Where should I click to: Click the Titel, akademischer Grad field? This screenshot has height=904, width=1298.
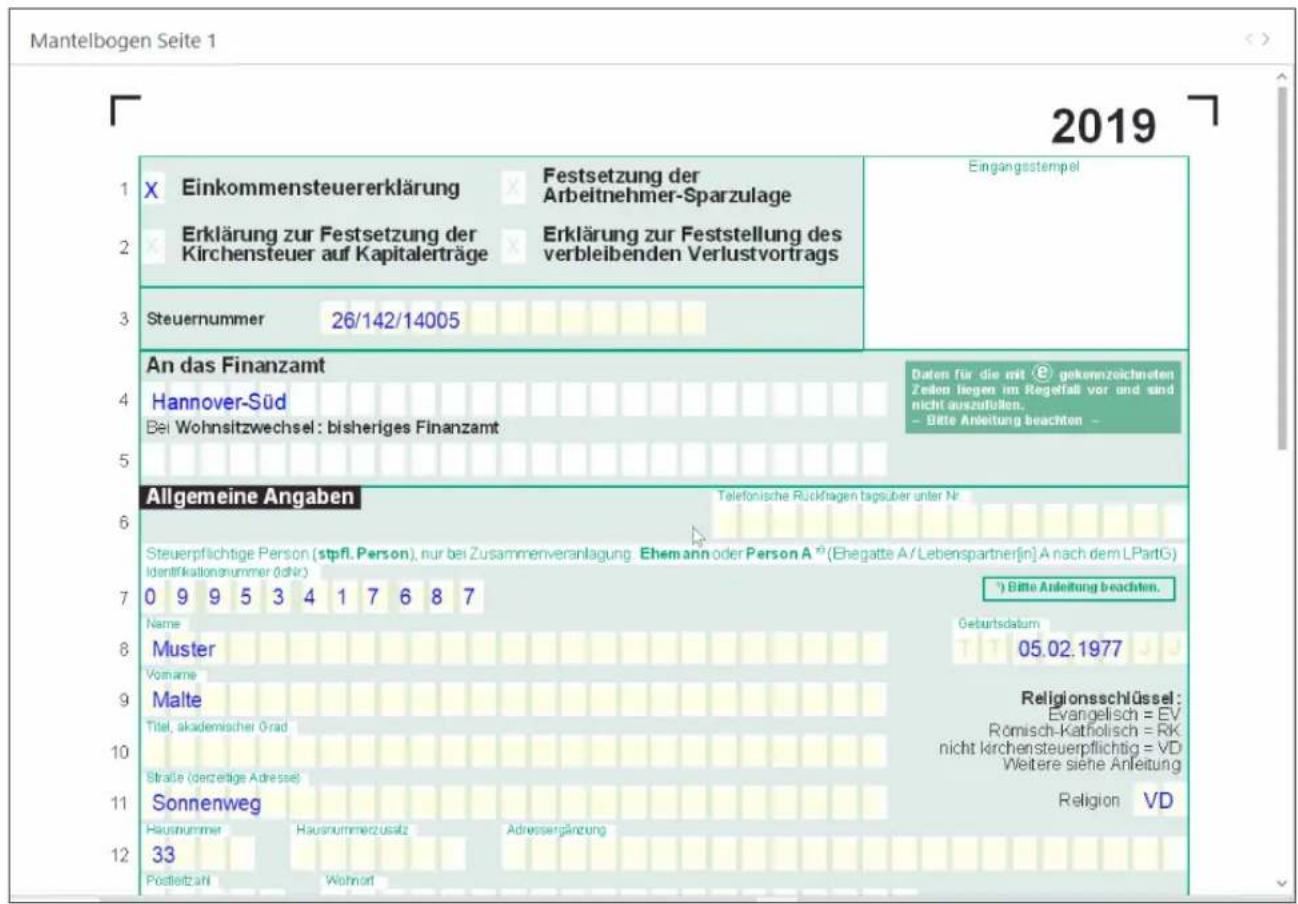point(514,750)
